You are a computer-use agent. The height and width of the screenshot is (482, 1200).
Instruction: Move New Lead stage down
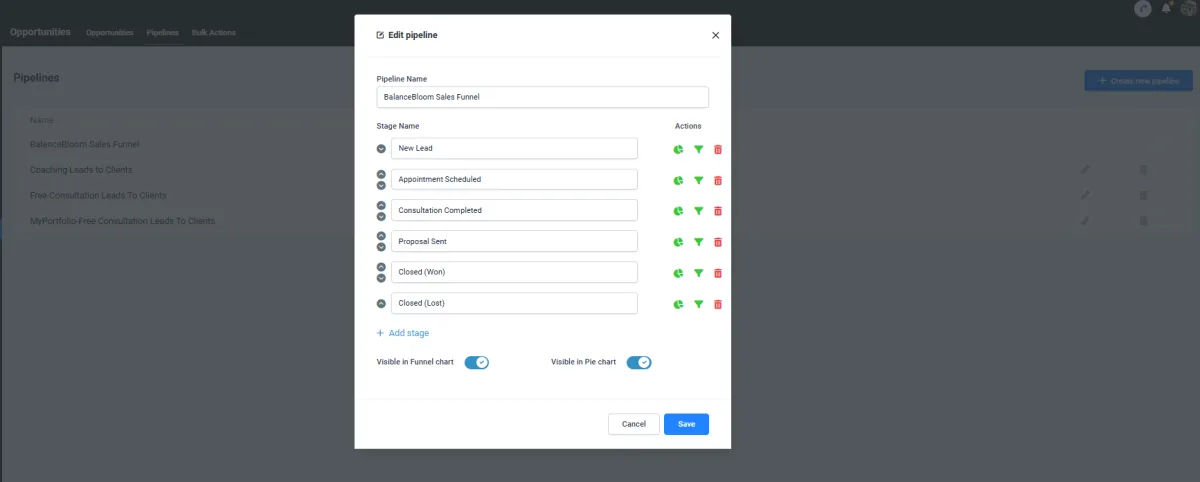(381, 149)
